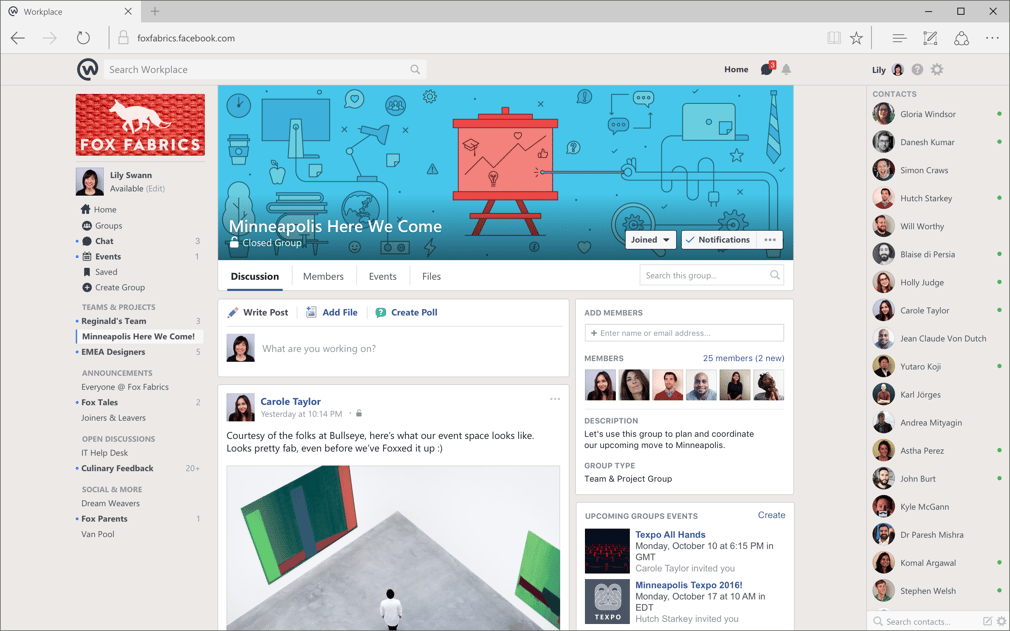Toggle the group Notifications check button

click(x=718, y=240)
